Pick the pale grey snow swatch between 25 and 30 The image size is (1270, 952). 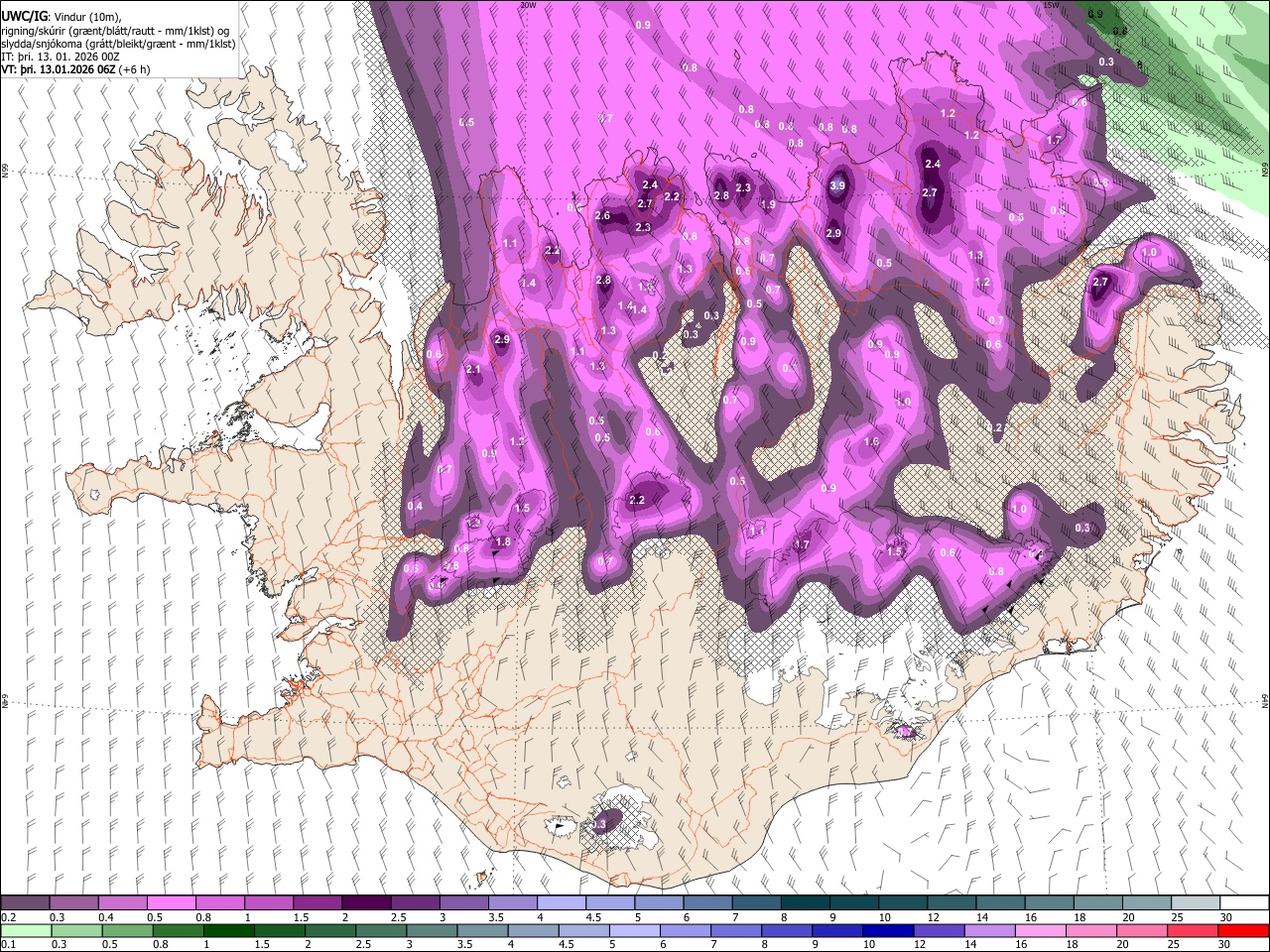point(1194,902)
